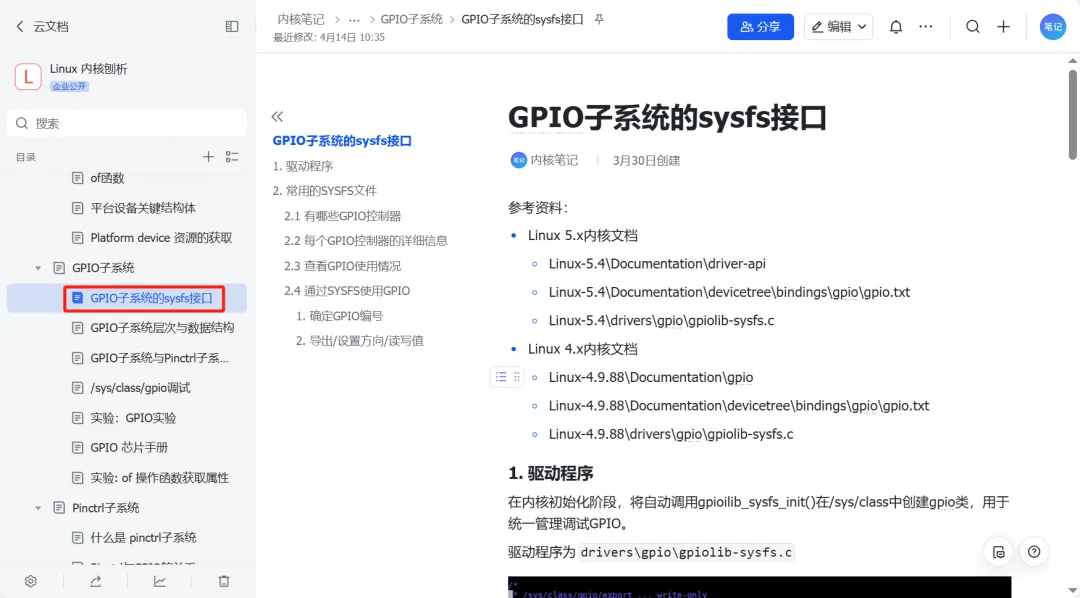Jump to outline item 1. 驱动程序
Screen dimensions: 1080x598
click(303, 166)
